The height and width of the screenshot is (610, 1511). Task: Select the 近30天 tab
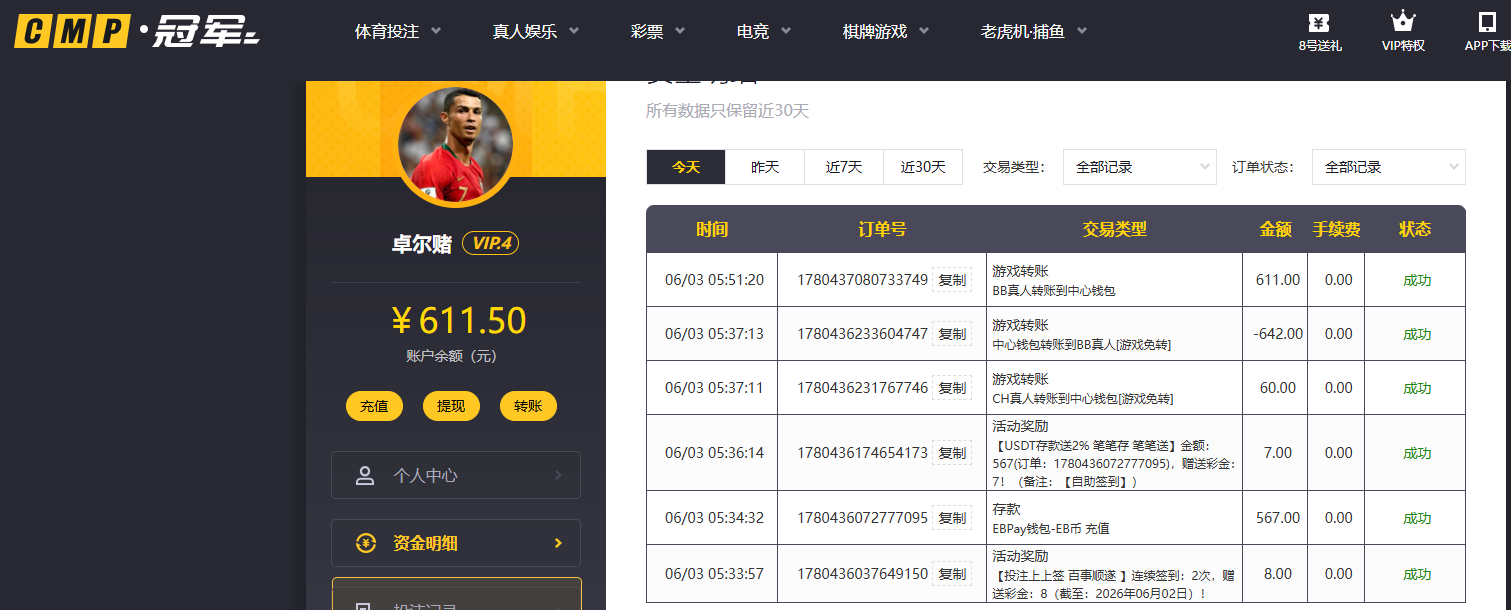923,167
